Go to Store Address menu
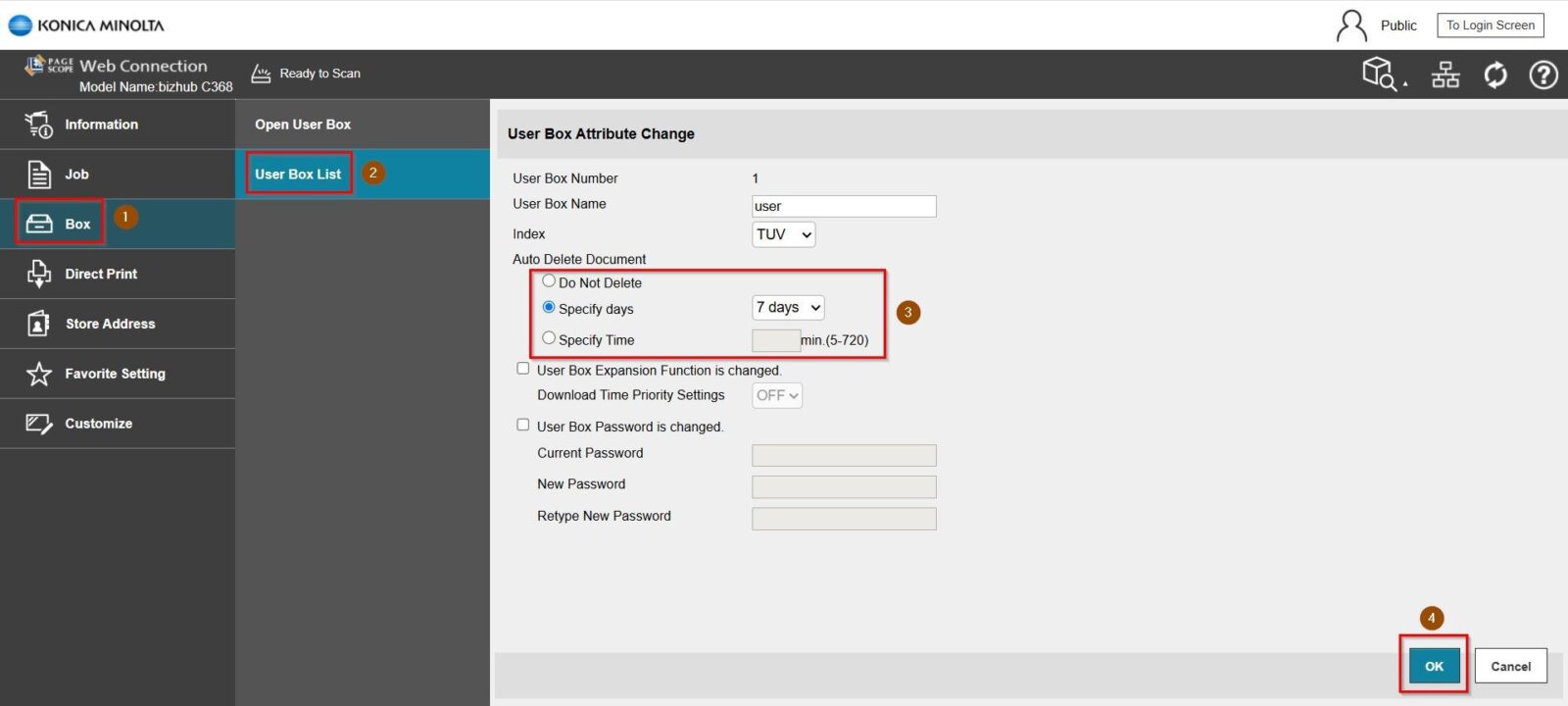 pyautogui.click(x=110, y=324)
